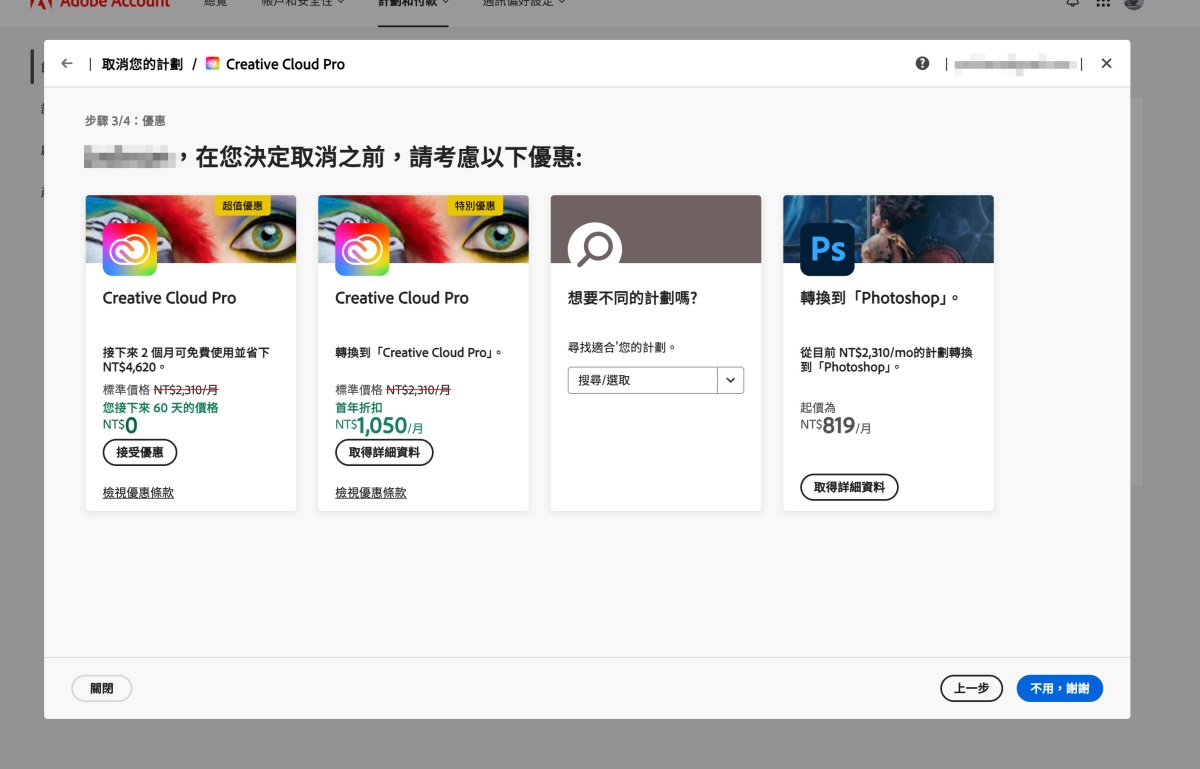Screen dimensions: 1200x769
Task: Click the 轉換到「Creative Cloud Pro」 description
Action: [419, 352]
